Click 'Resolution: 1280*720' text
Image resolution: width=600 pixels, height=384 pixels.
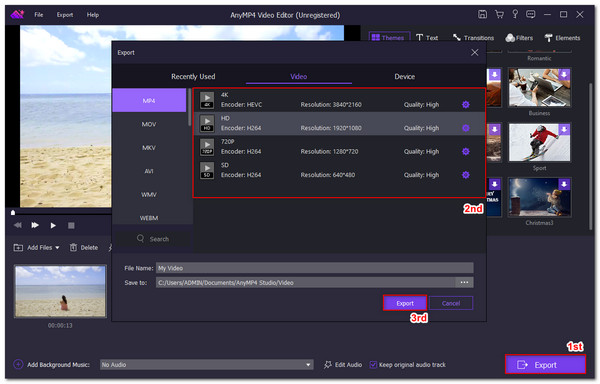click(x=329, y=151)
